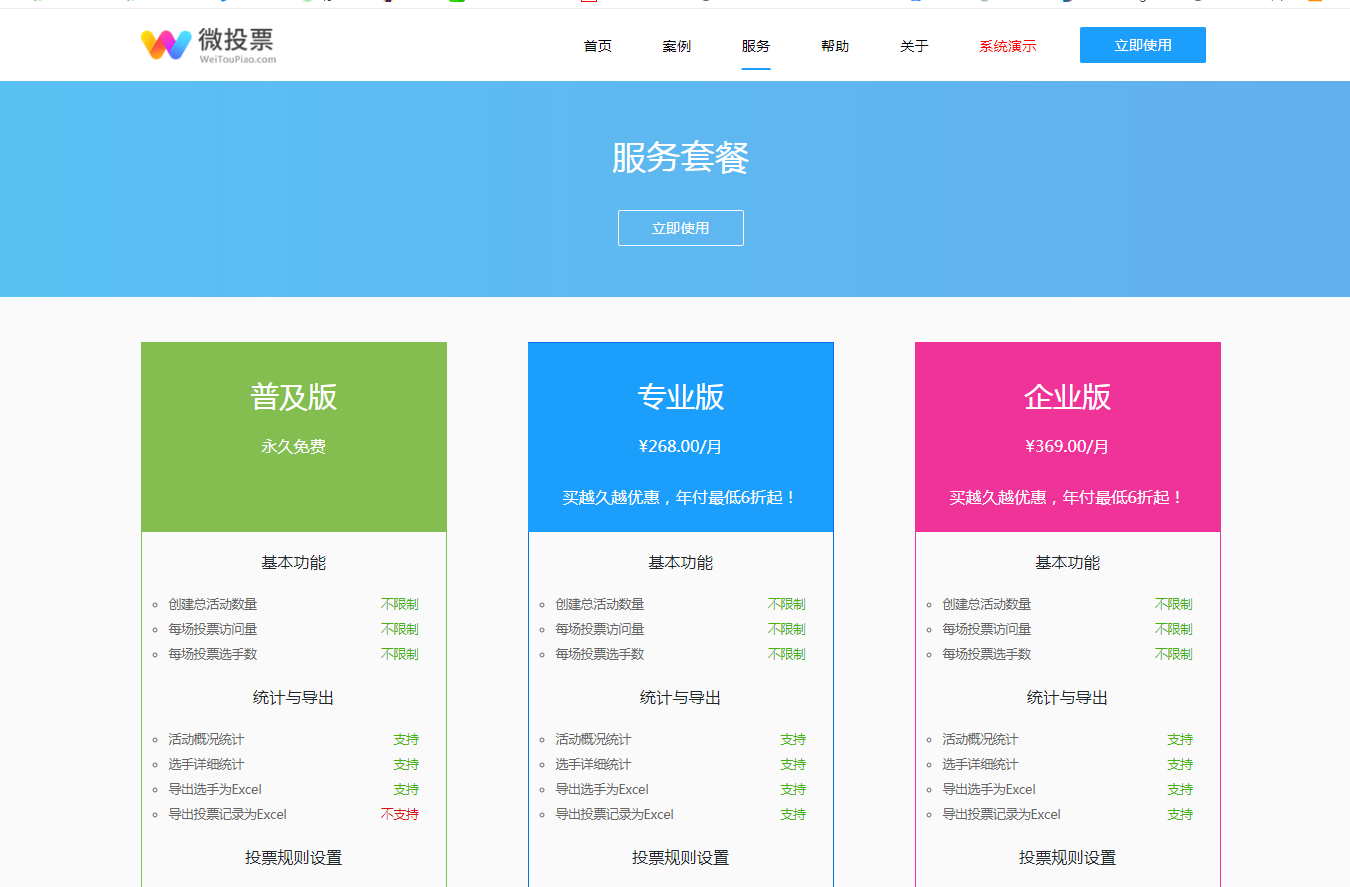Click the 微投票 logo icon
The height and width of the screenshot is (887, 1350).
click(x=166, y=45)
